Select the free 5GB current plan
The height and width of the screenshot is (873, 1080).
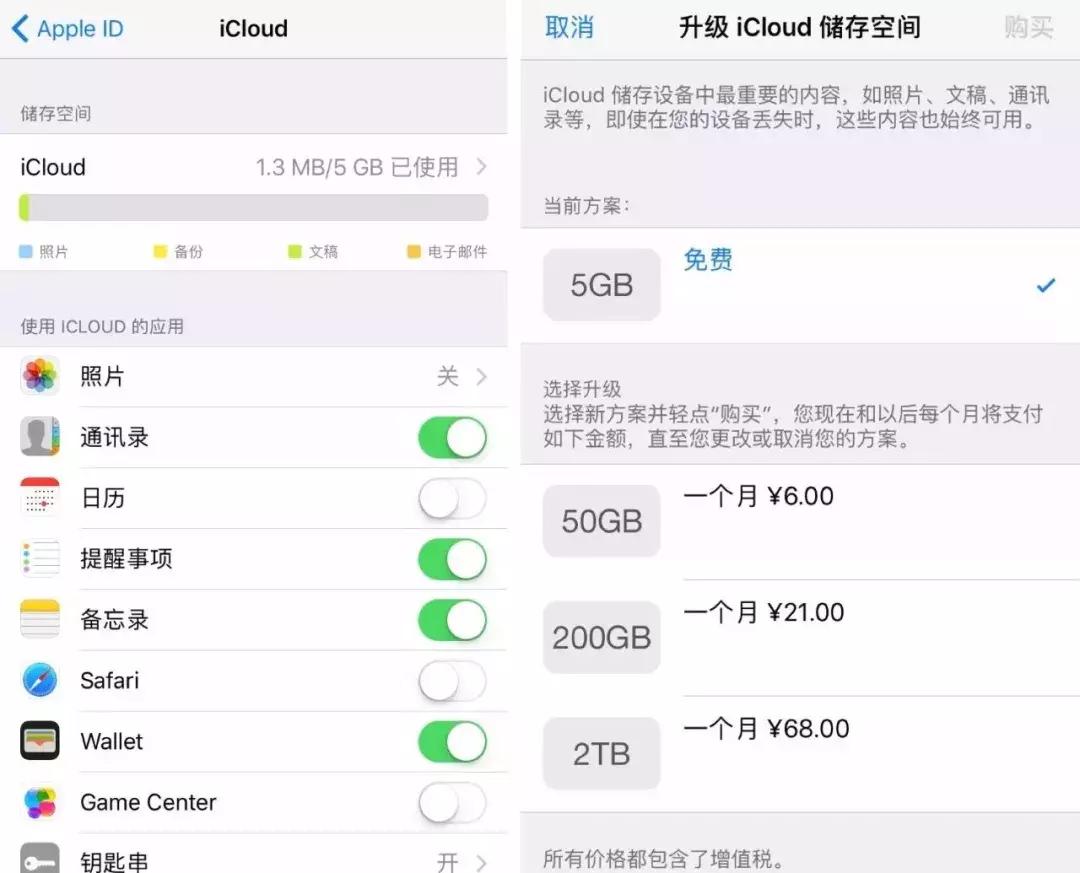800,285
